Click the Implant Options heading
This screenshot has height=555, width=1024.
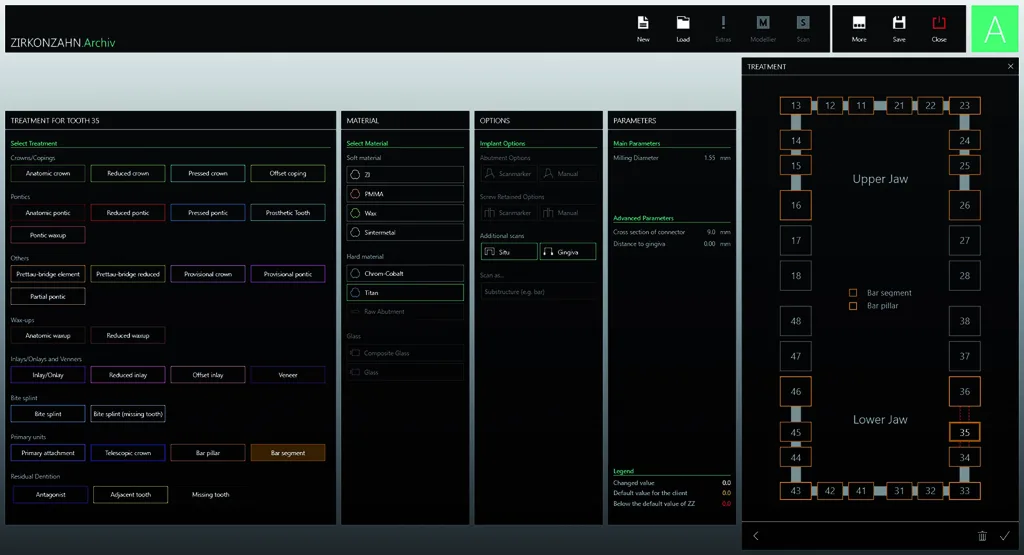click(x=502, y=144)
